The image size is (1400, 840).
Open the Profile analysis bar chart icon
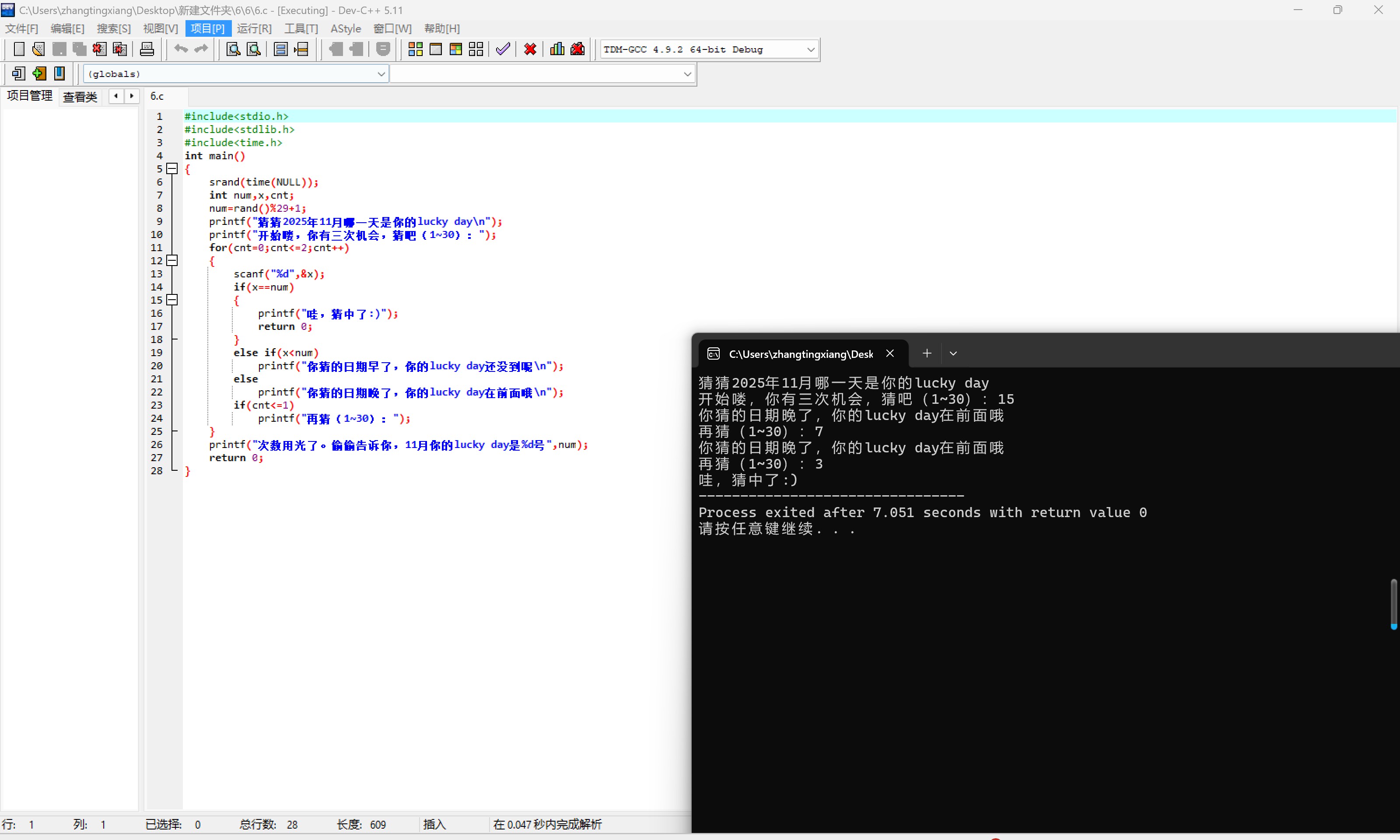(x=557, y=49)
